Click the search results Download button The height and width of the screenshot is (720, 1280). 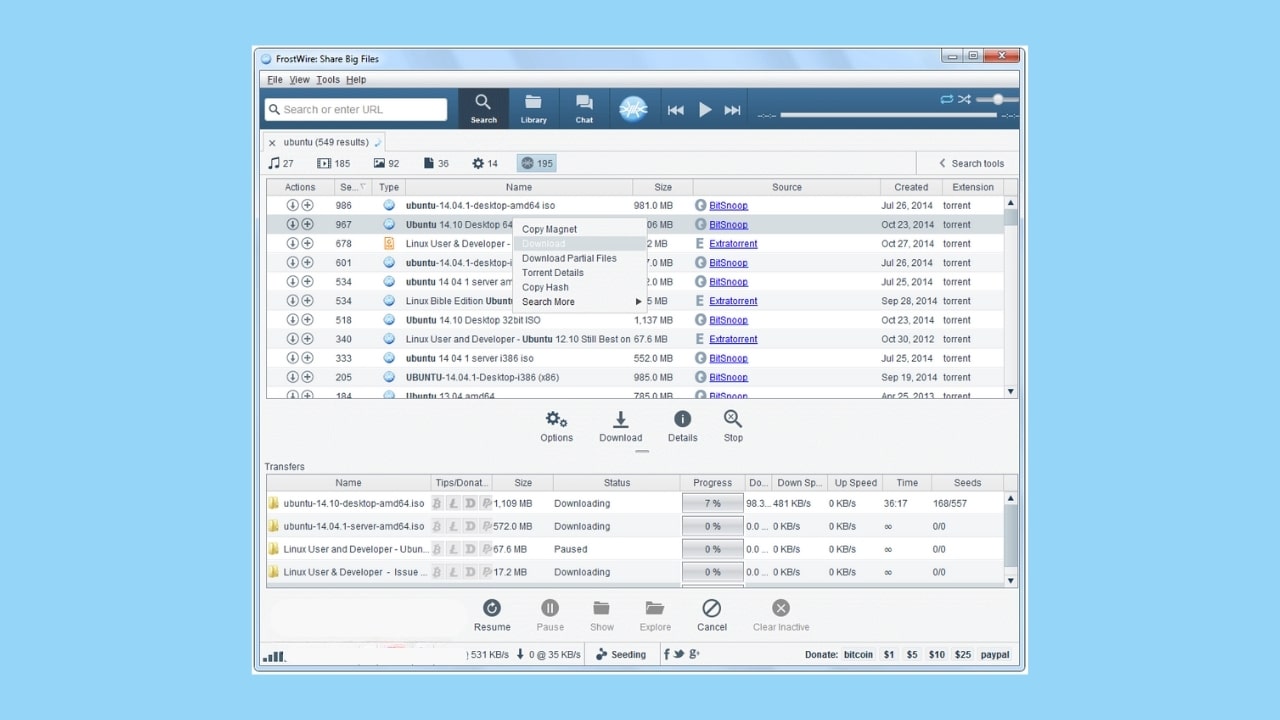620,426
